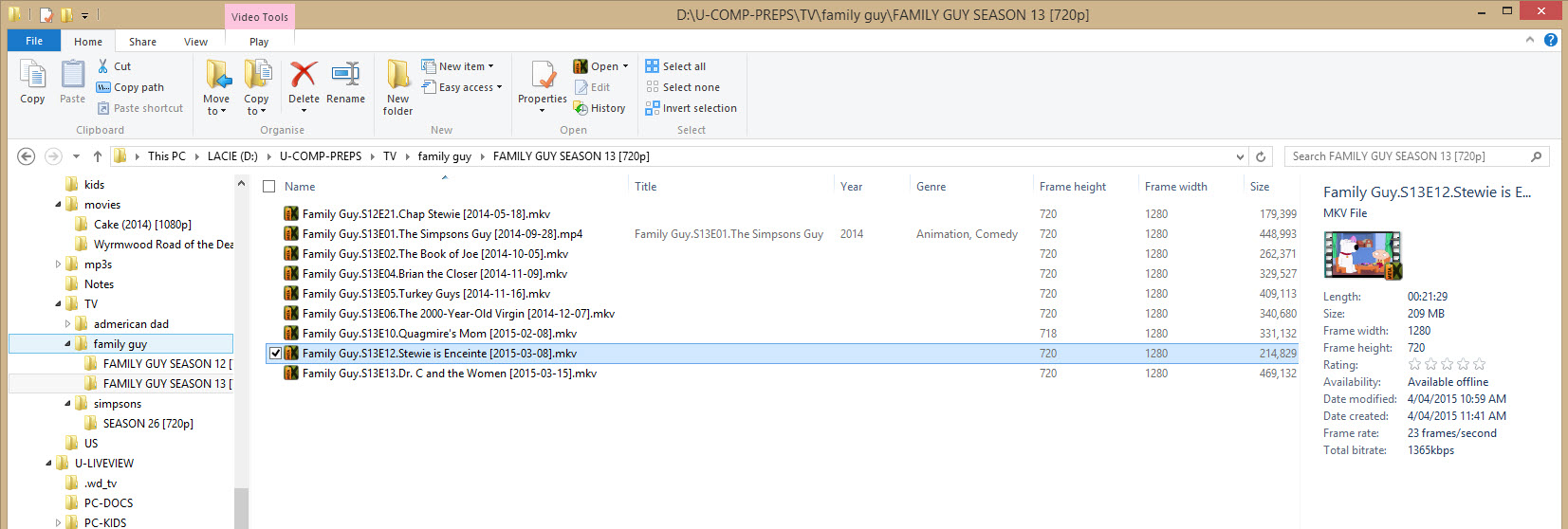Expand the address bar history dropdown

click(x=1240, y=156)
